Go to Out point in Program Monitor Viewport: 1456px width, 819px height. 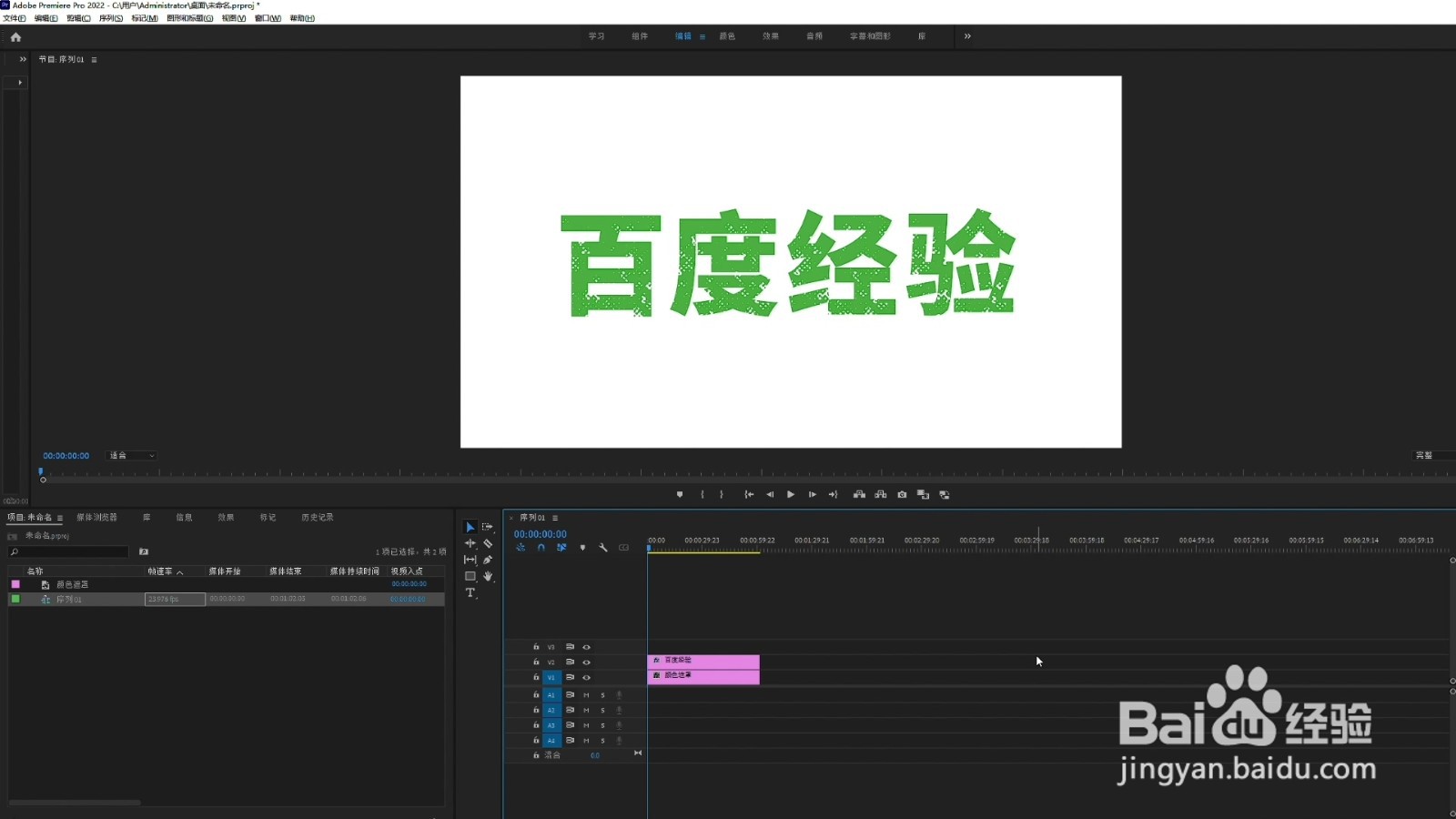(x=833, y=494)
